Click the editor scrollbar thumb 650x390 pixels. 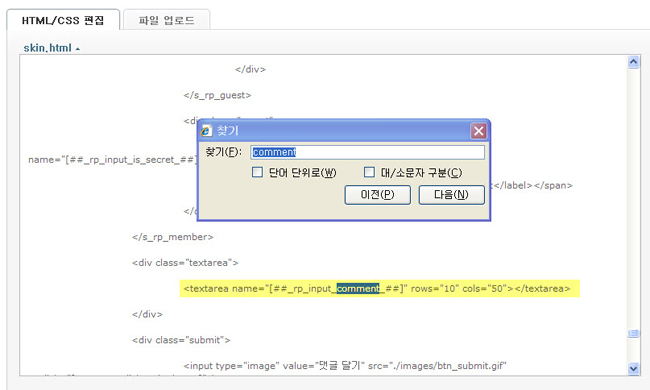click(633, 333)
